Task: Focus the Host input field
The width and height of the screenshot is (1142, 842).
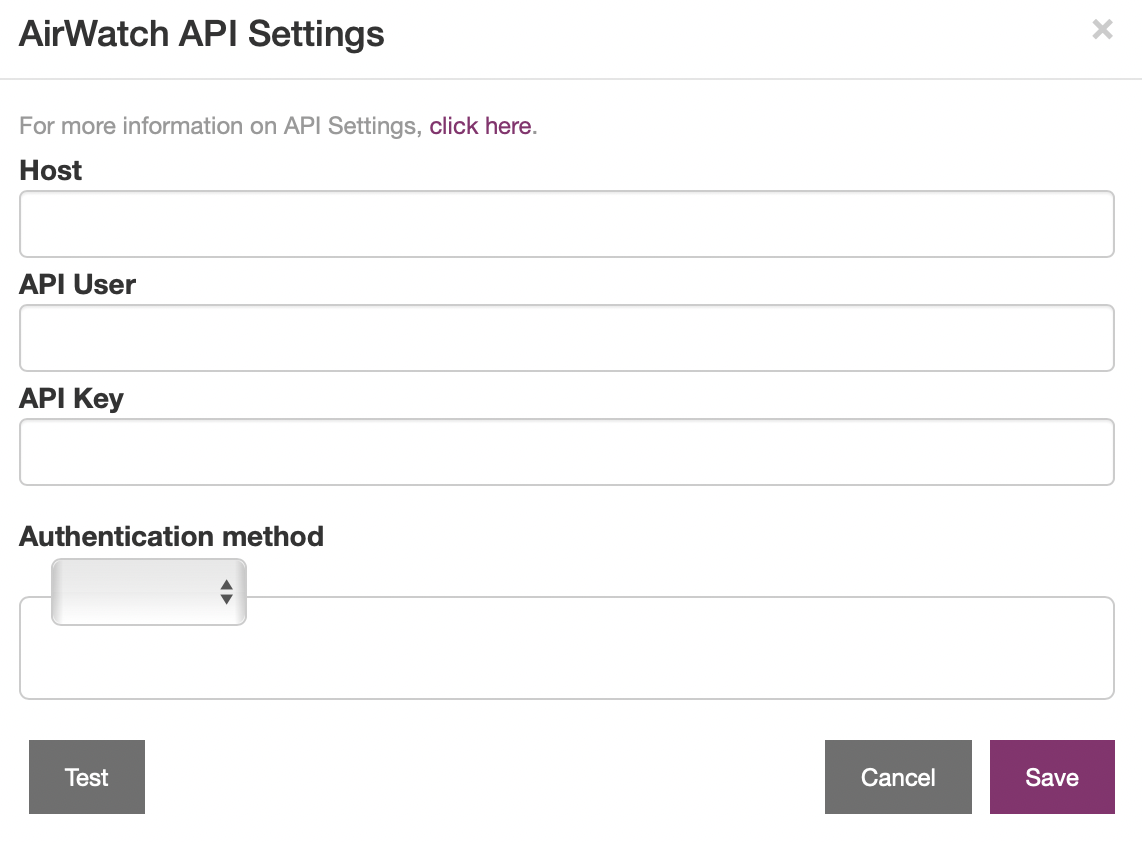Action: [567, 224]
